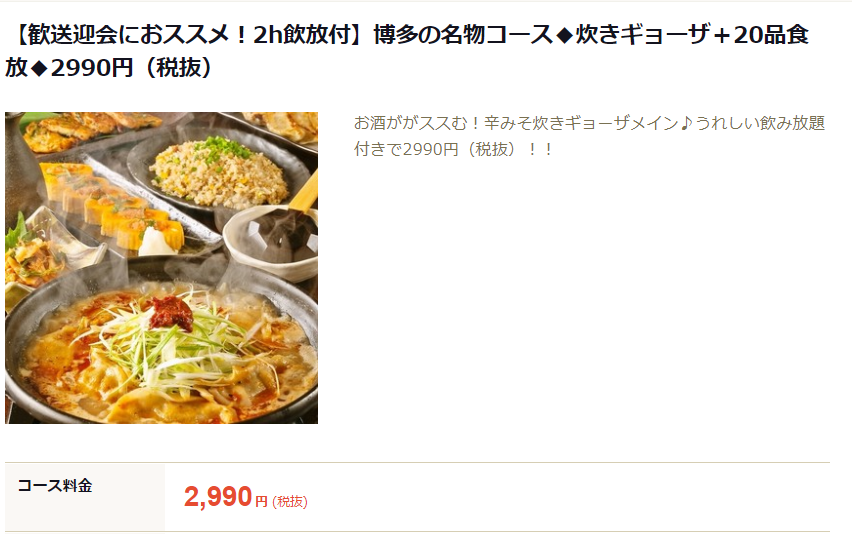Click 2990円（税抜）in the title's second line
Screen dimensions: 852x534
[131, 68]
